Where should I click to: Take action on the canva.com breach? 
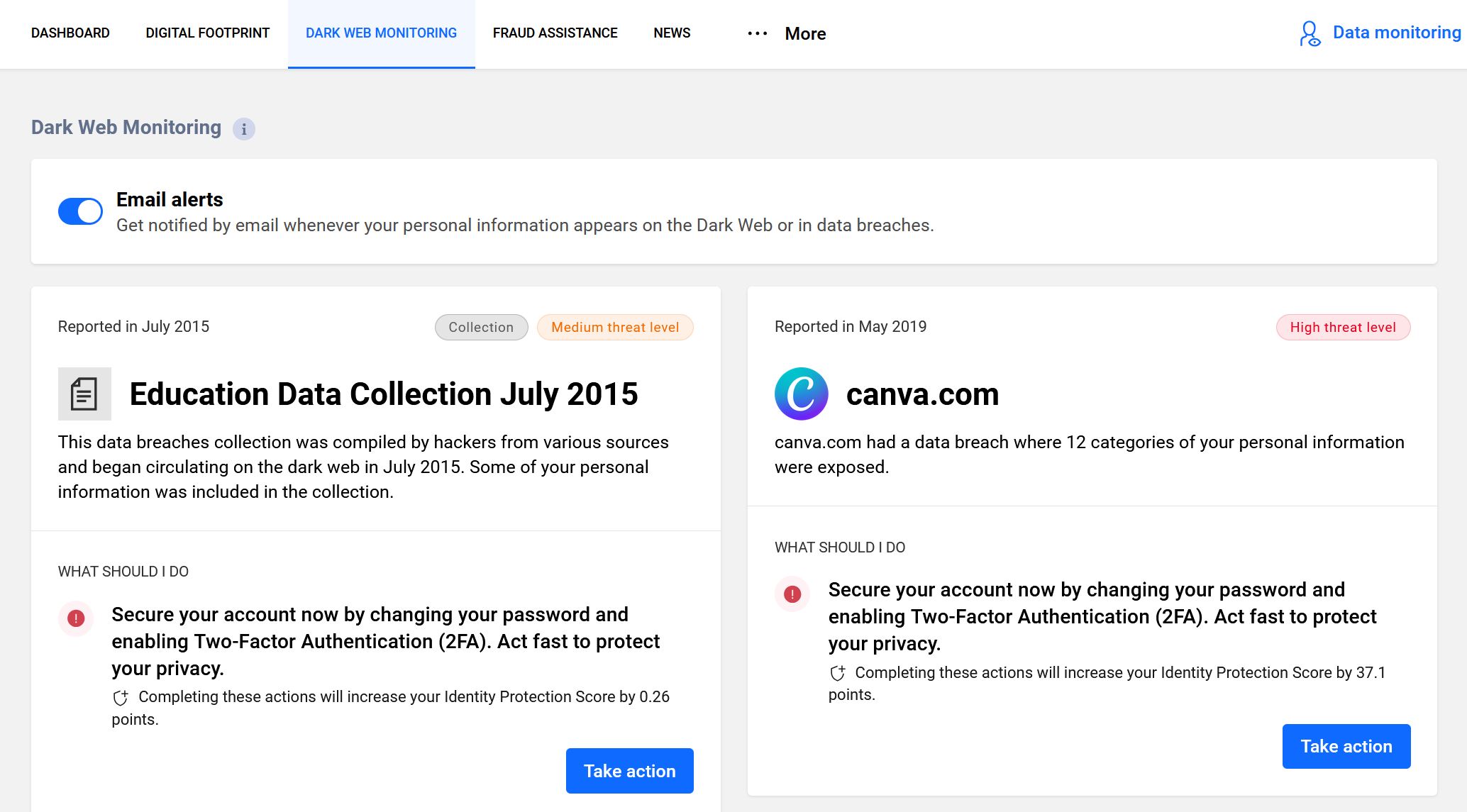click(x=1346, y=746)
